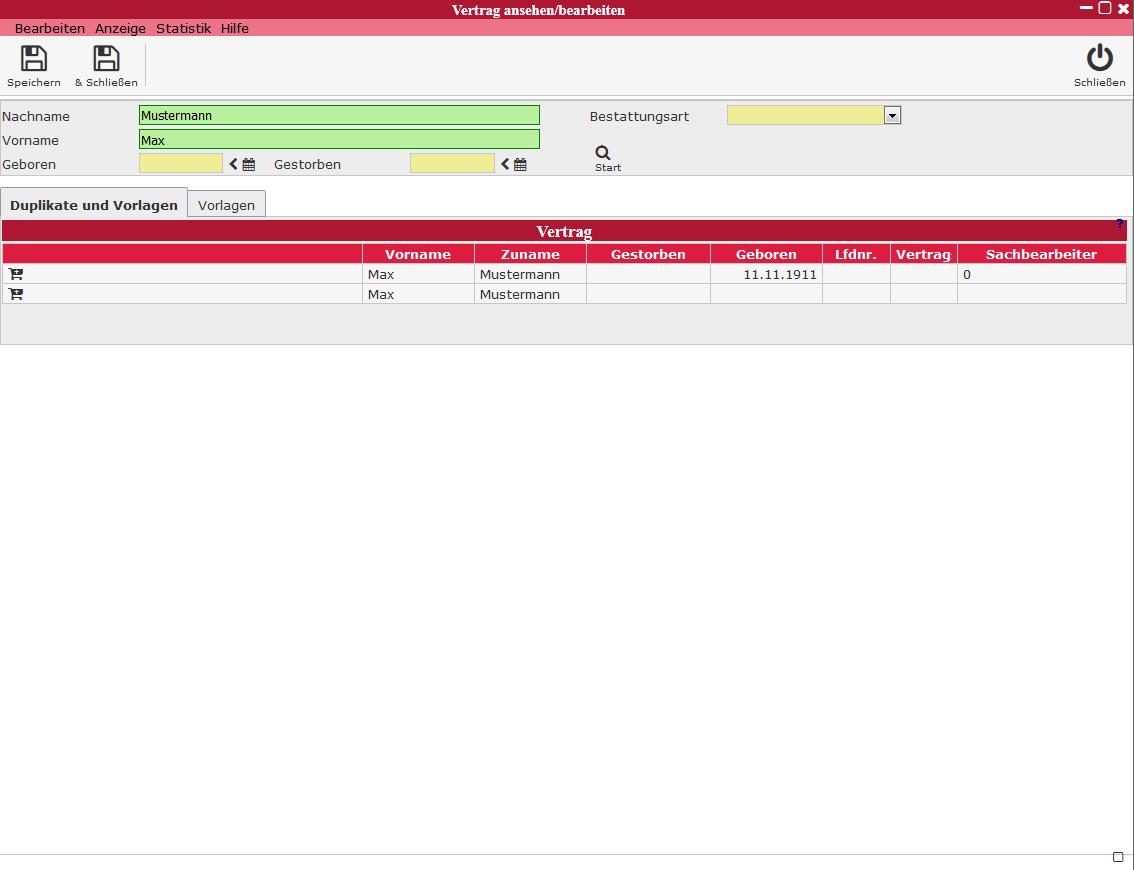The height and width of the screenshot is (870, 1134).
Task: Switch to the Vorlagen tab
Action: coord(226,205)
